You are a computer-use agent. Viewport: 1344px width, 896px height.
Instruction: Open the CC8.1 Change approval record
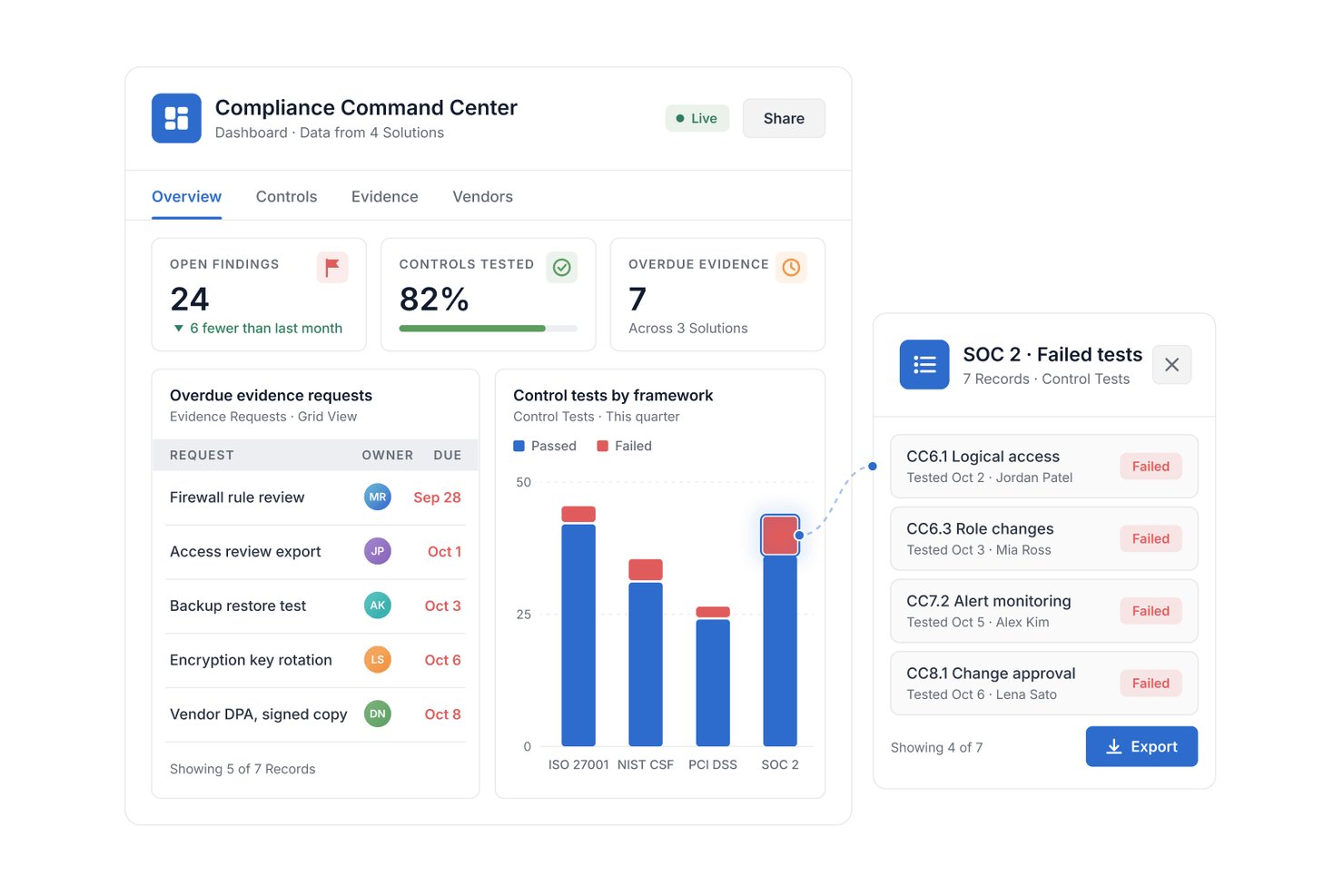point(1044,684)
